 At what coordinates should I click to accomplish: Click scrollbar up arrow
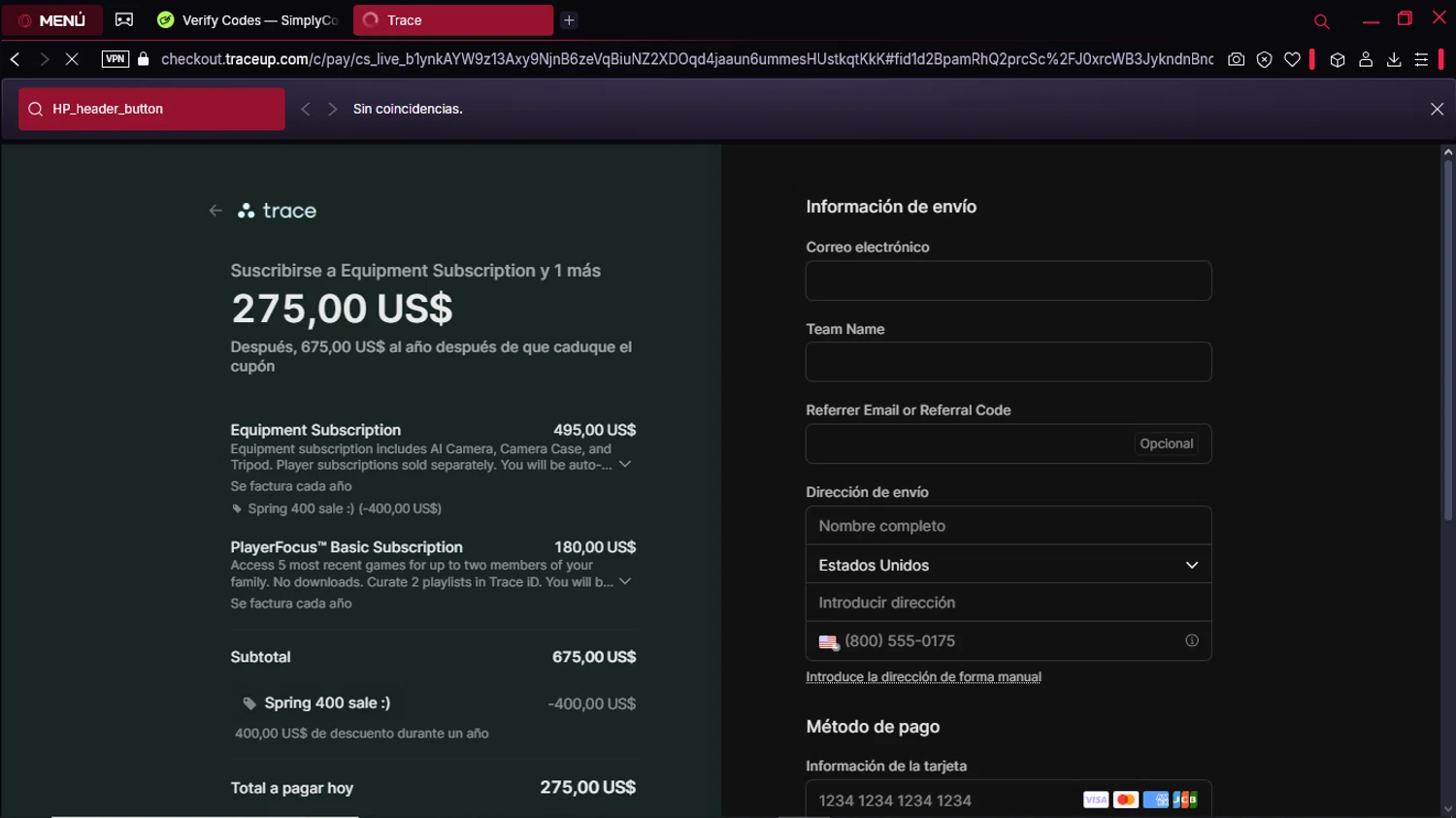point(1447,152)
